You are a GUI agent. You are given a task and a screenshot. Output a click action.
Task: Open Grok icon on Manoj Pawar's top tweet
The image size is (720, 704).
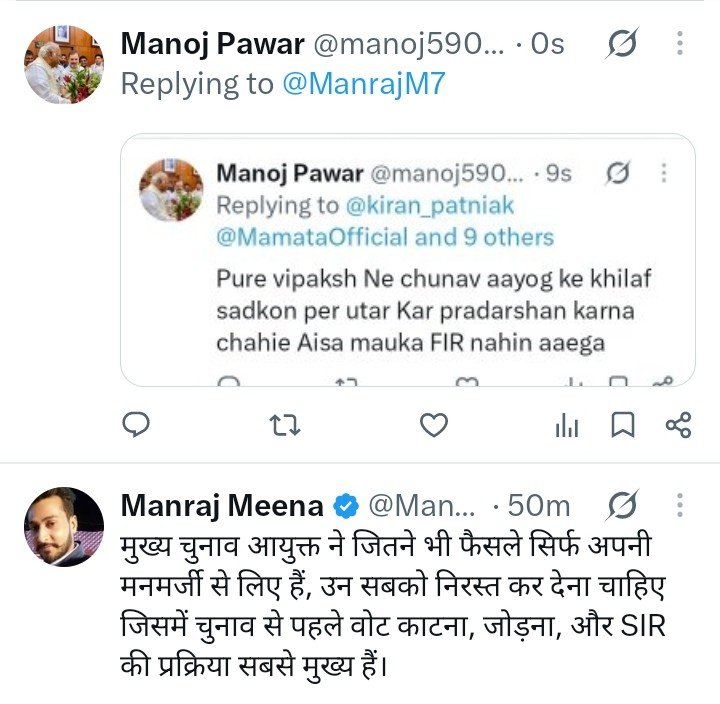tap(622, 43)
